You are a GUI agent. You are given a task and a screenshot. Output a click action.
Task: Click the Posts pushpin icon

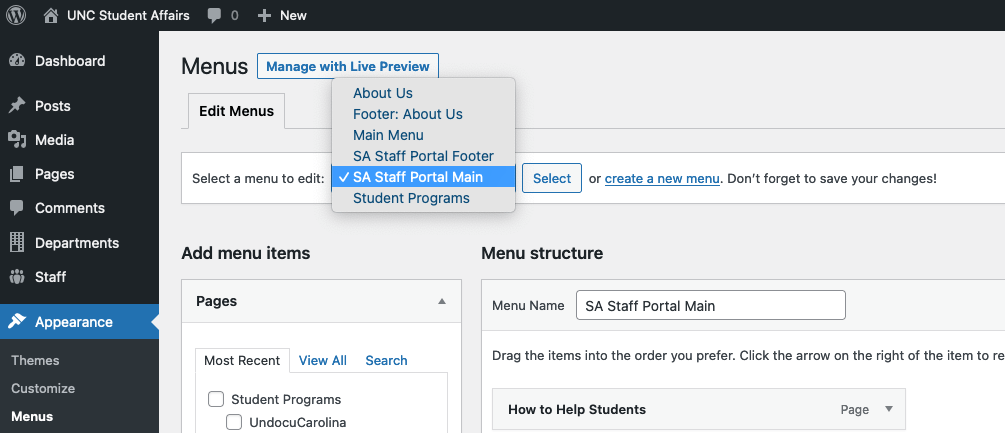[17, 106]
